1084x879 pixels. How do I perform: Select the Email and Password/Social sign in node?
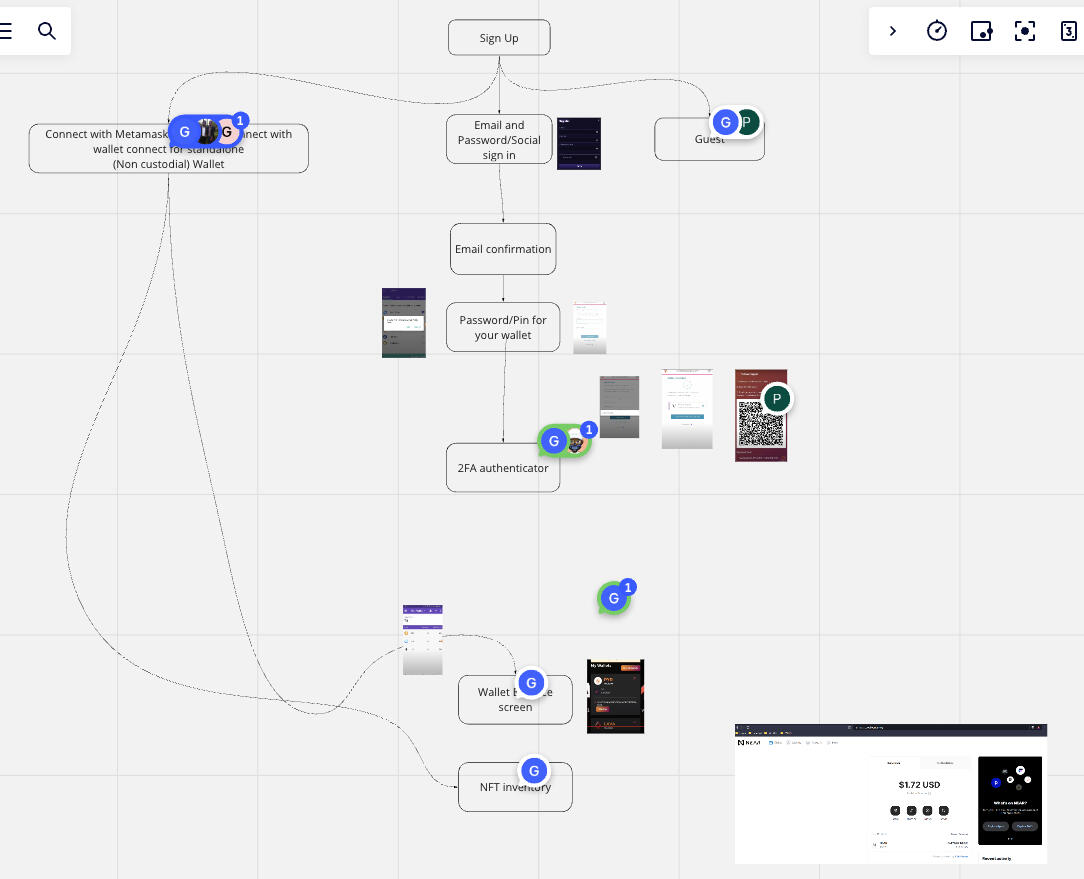coord(499,140)
